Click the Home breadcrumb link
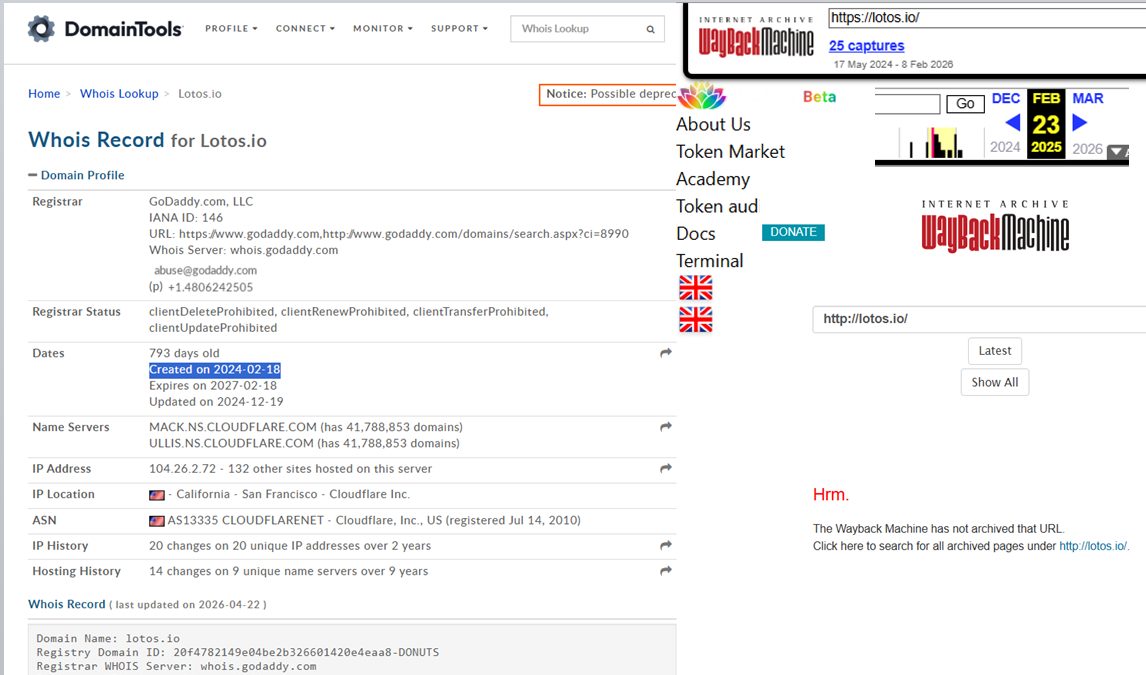This screenshot has width=1146, height=675. coord(44,94)
